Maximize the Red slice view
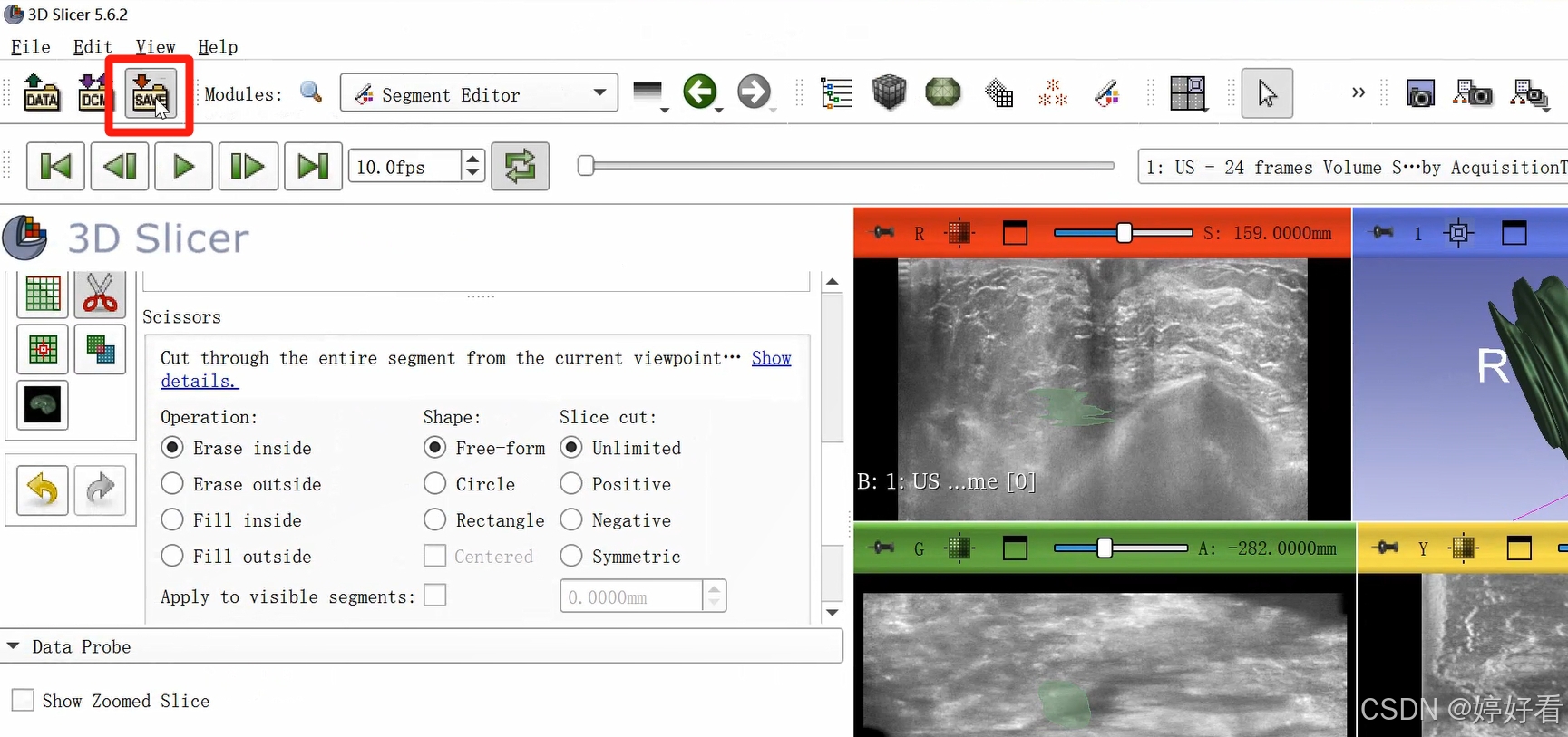The width and height of the screenshot is (1568, 737). point(1015,233)
